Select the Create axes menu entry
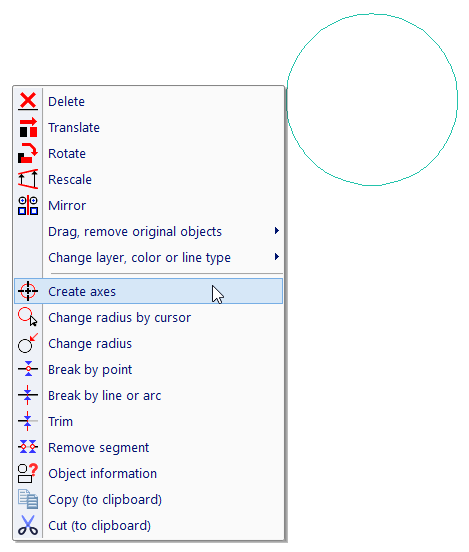The image size is (469, 552). 149,291
